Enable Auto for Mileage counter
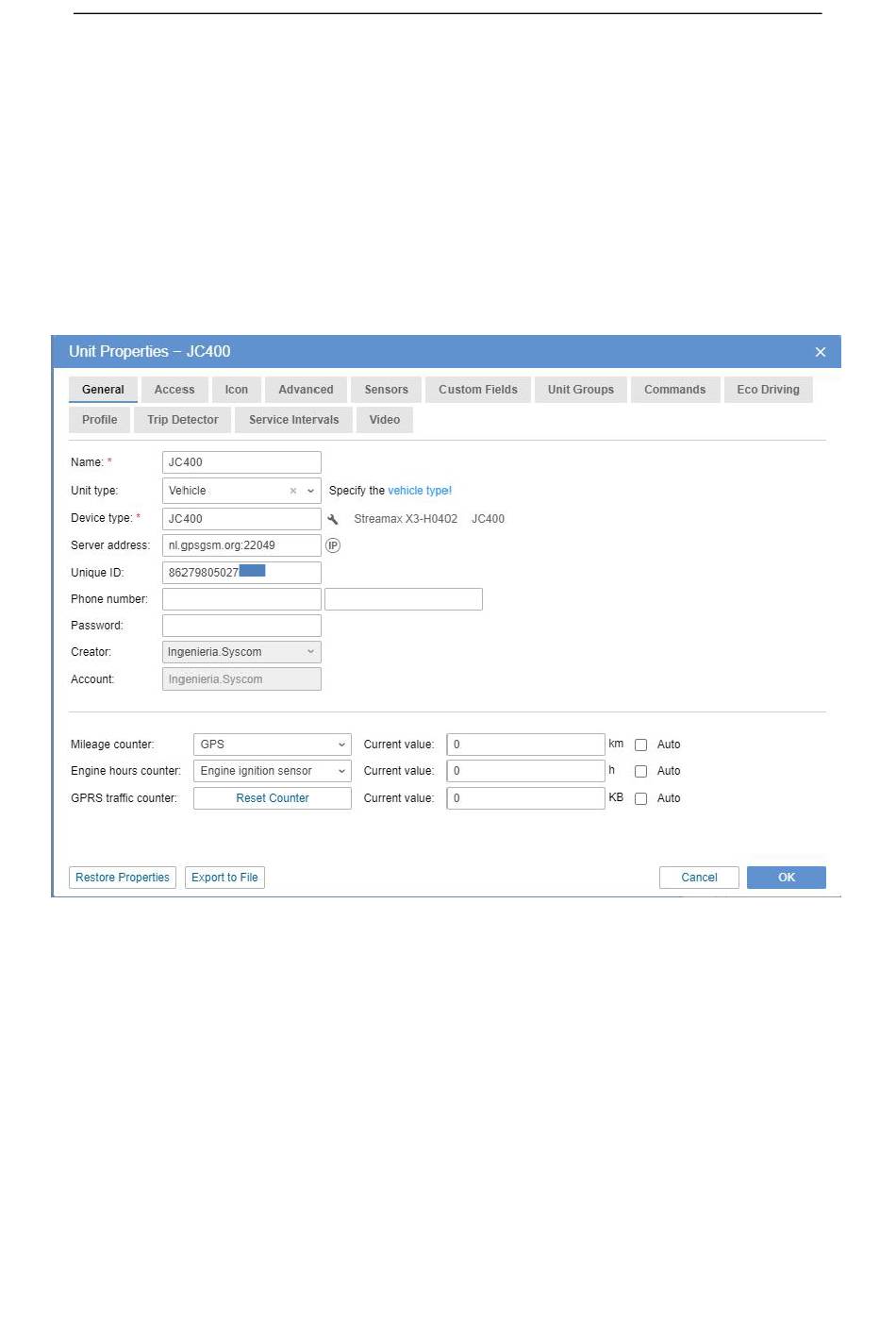896x1339 pixels. click(640, 745)
